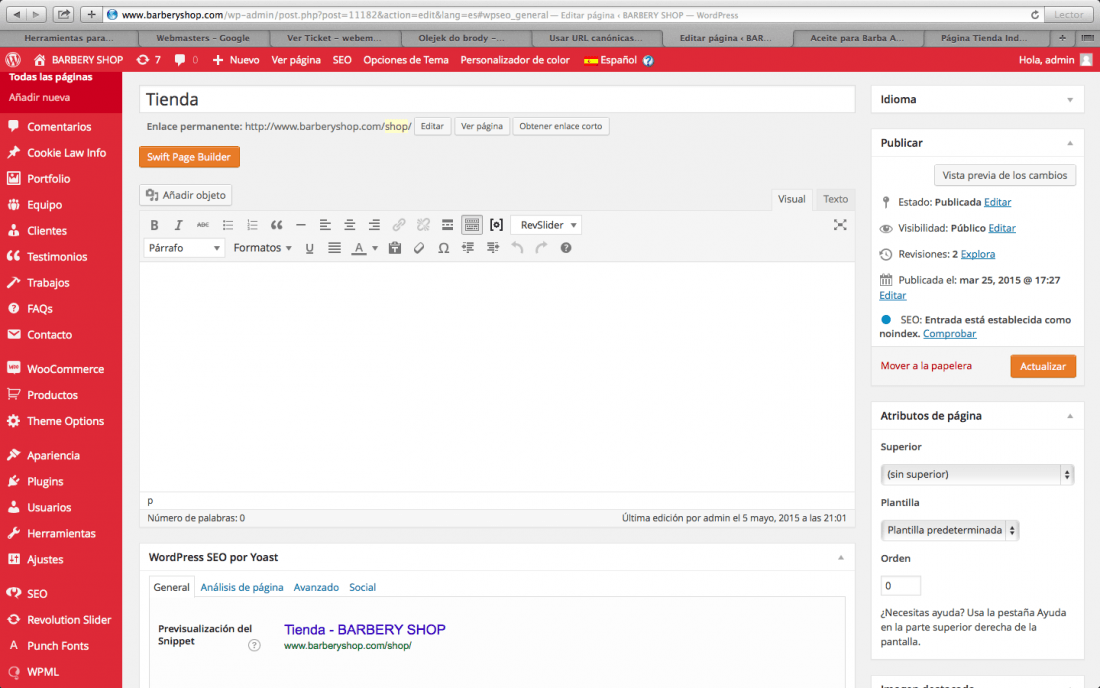Click the insert link icon
The width and height of the screenshot is (1100, 688).
398,225
